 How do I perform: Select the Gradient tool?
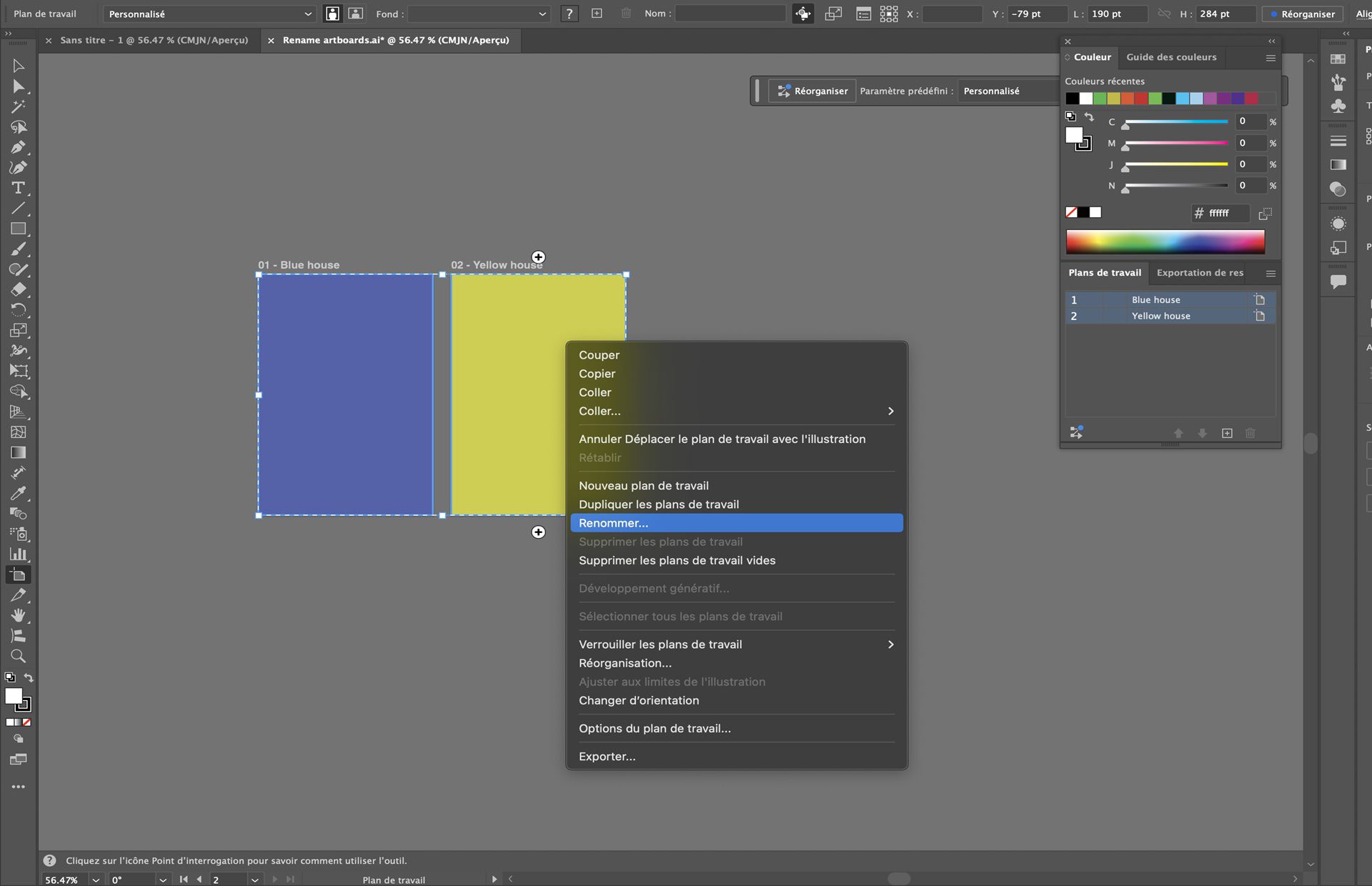click(19, 452)
